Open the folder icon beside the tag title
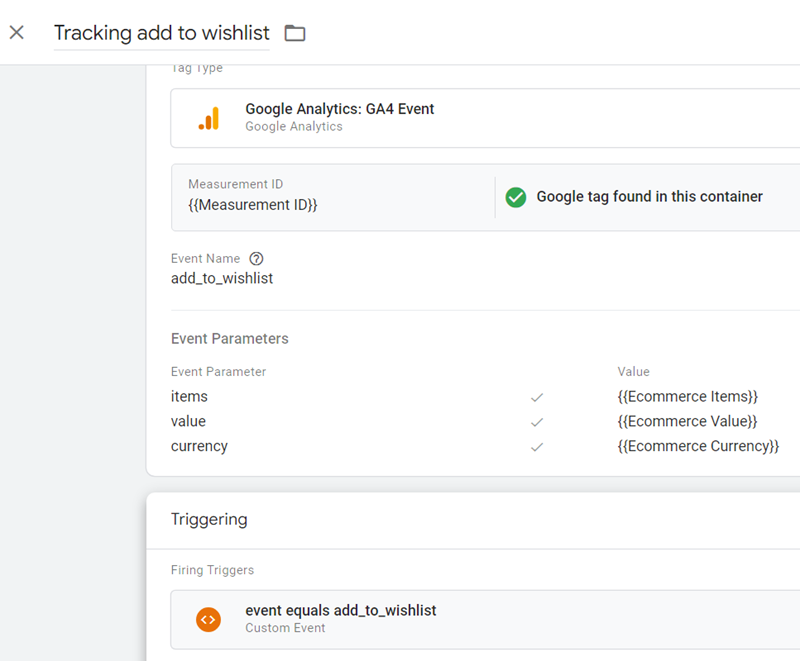The width and height of the screenshot is (800, 661). [x=293, y=32]
